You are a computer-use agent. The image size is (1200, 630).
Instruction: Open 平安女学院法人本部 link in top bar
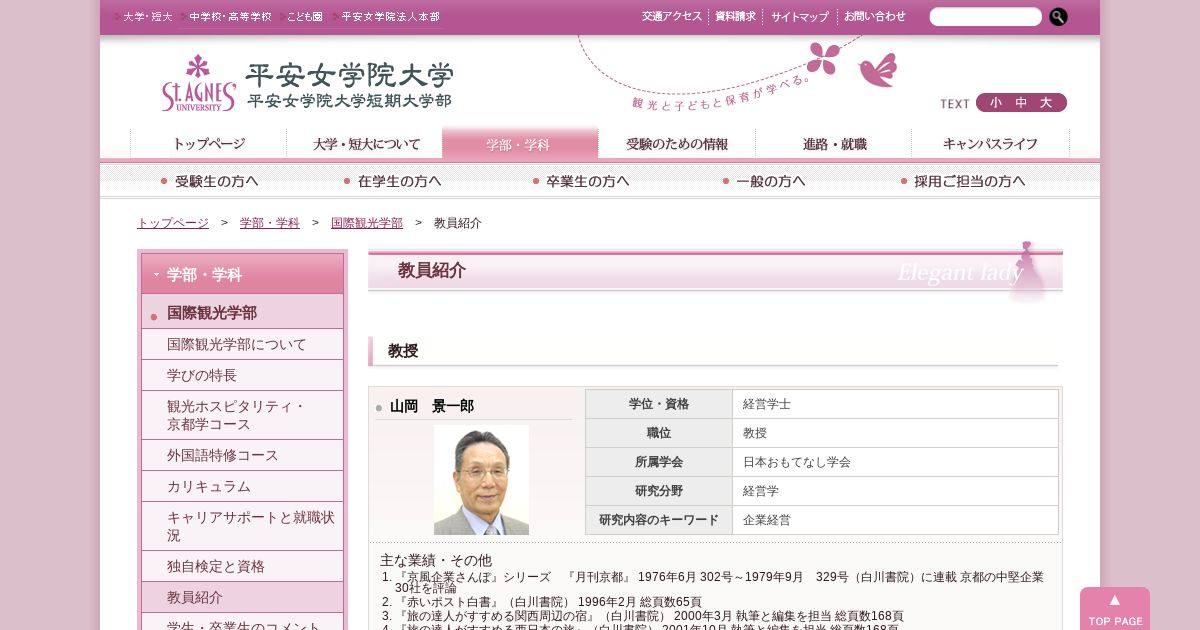click(x=388, y=17)
